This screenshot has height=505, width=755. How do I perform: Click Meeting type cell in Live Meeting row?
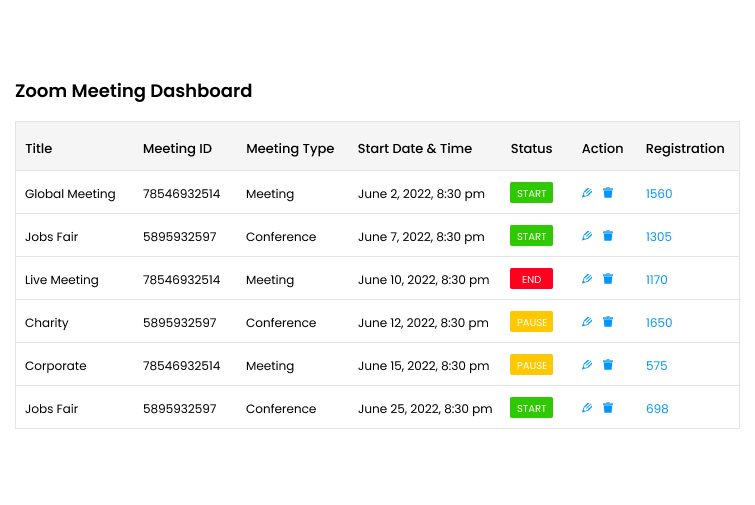coord(270,280)
